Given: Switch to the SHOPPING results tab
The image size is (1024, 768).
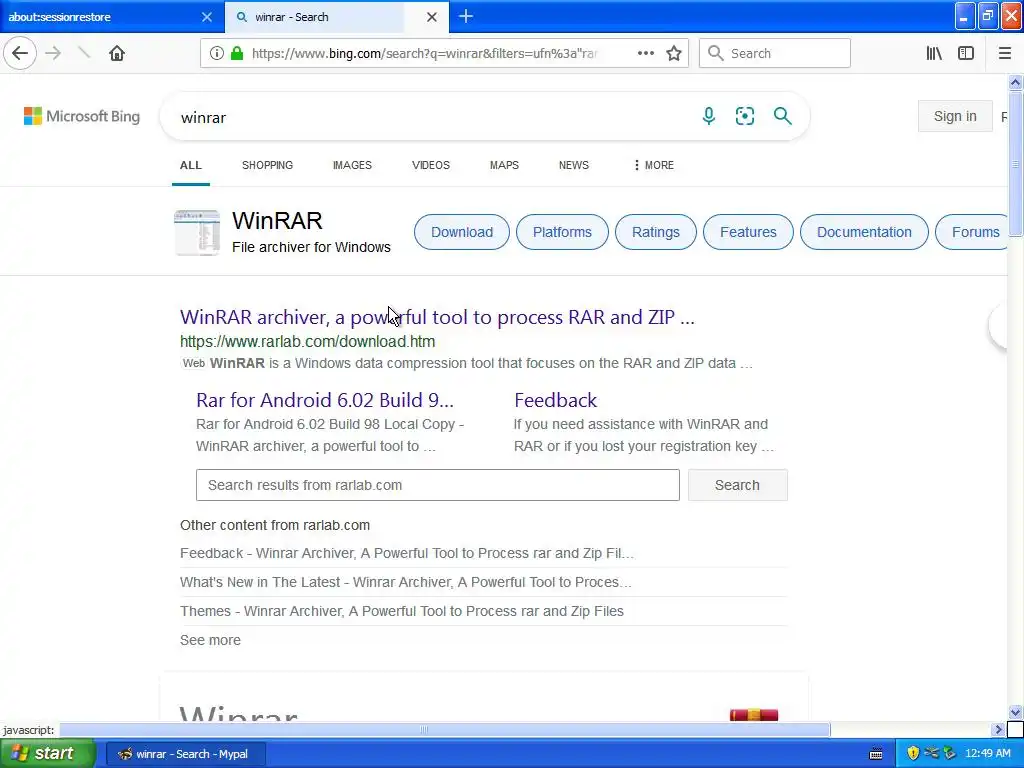Looking at the screenshot, I should tap(267, 165).
